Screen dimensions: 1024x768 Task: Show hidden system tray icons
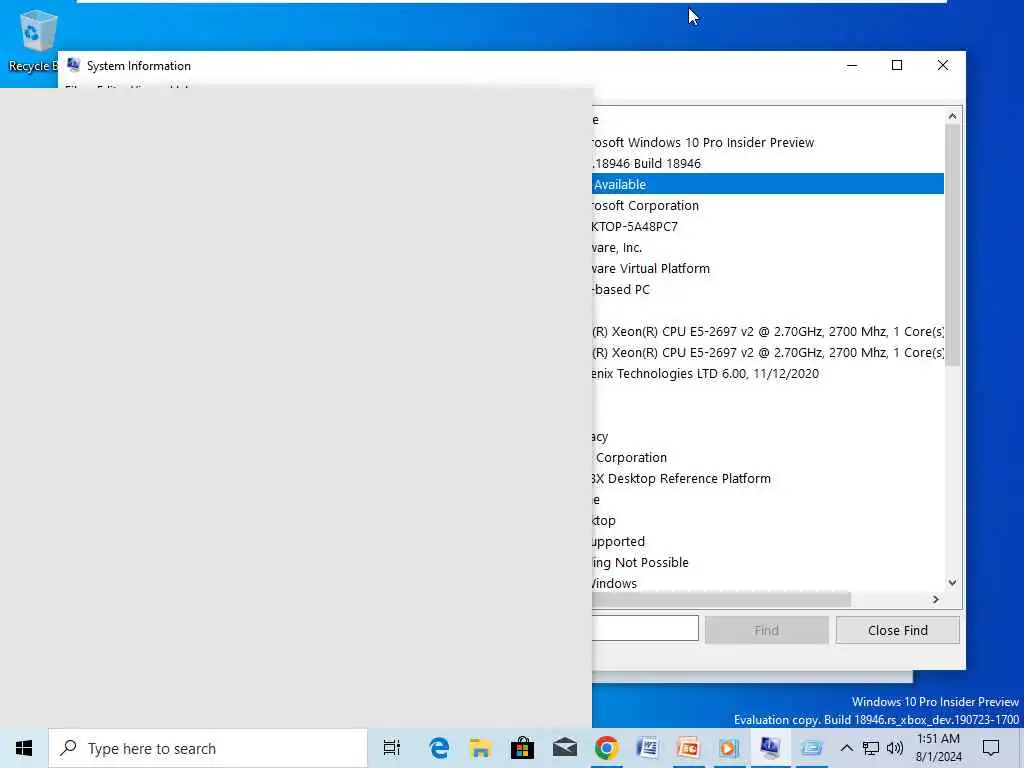pos(846,748)
